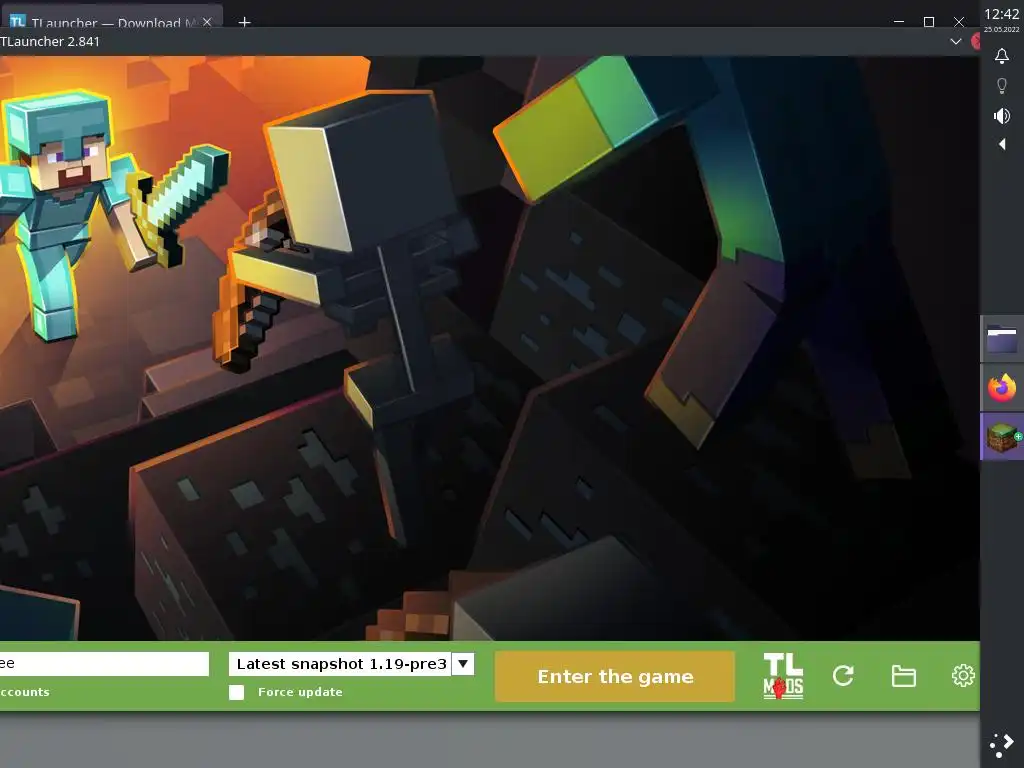Open notifications bell in the side panel

1002,56
